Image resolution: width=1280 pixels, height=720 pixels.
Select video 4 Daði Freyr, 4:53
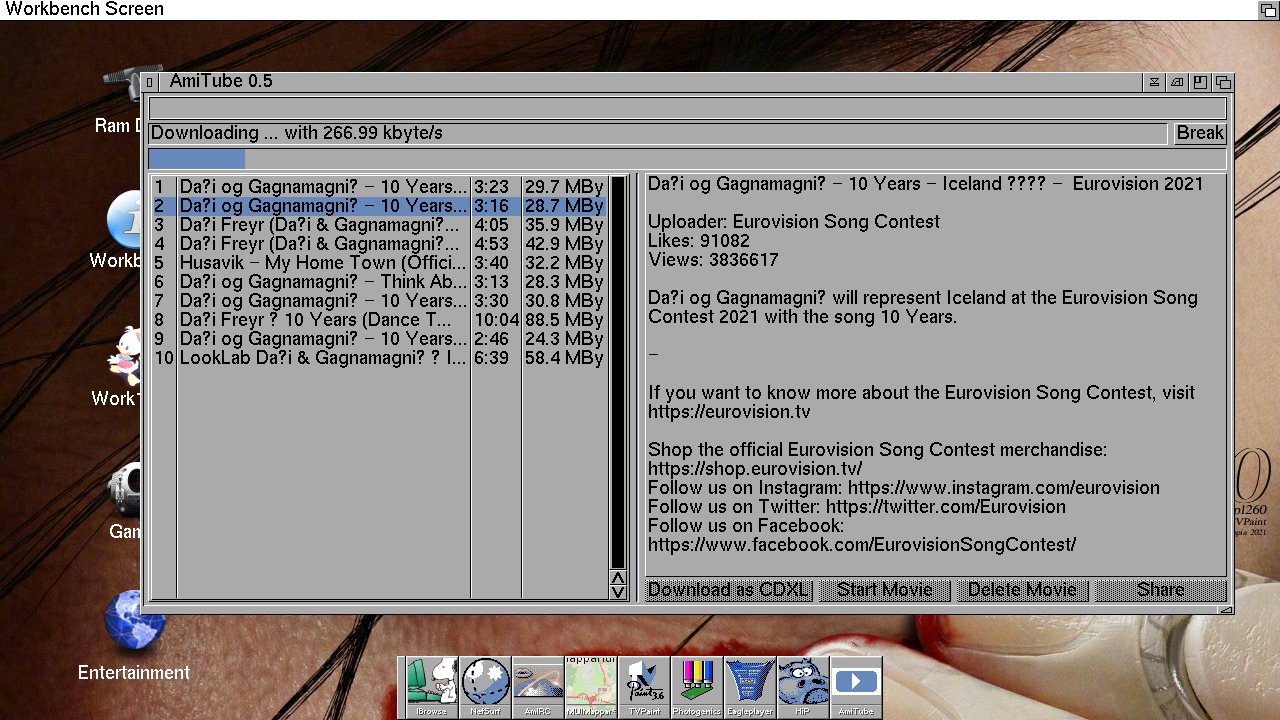(x=379, y=244)
